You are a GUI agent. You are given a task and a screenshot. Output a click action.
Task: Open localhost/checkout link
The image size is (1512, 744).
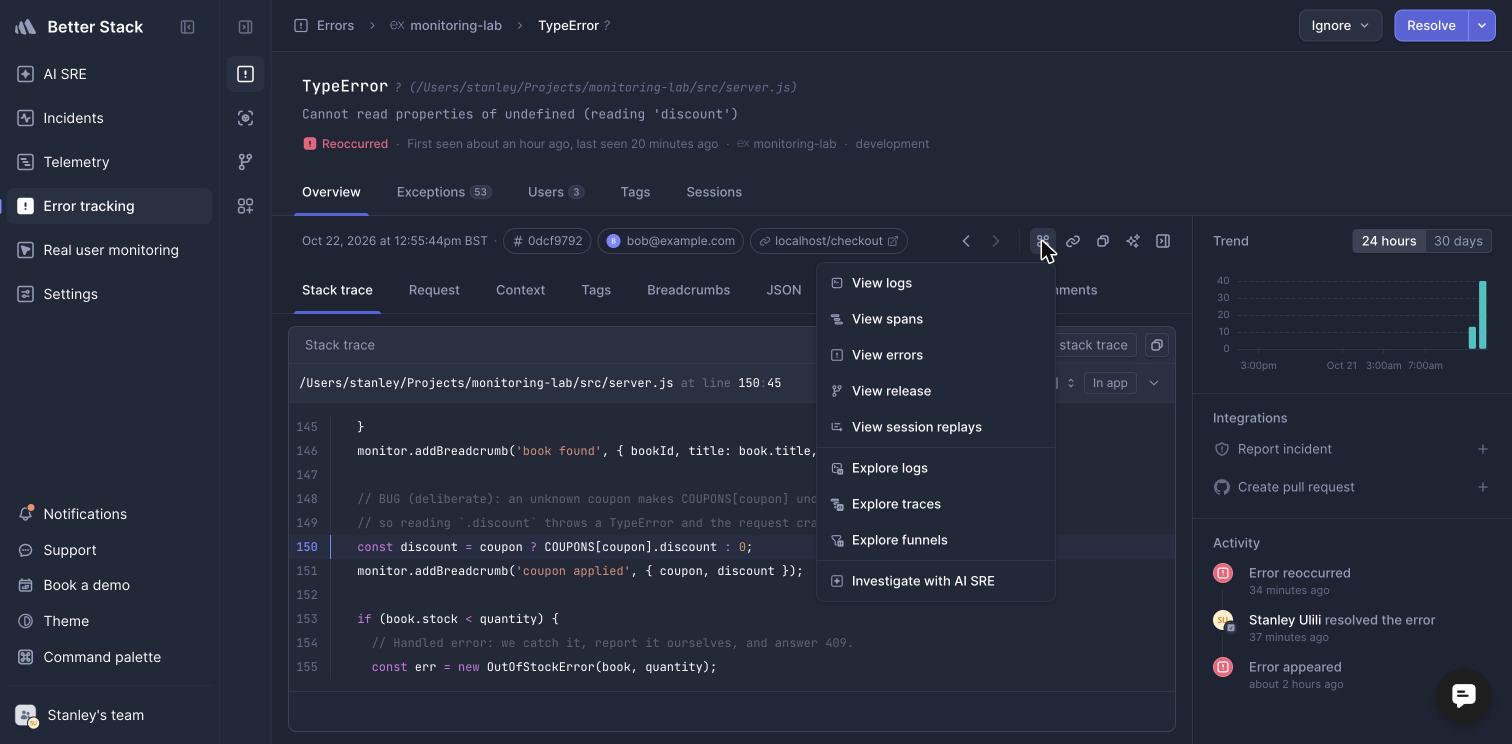(x=828, y=241)
